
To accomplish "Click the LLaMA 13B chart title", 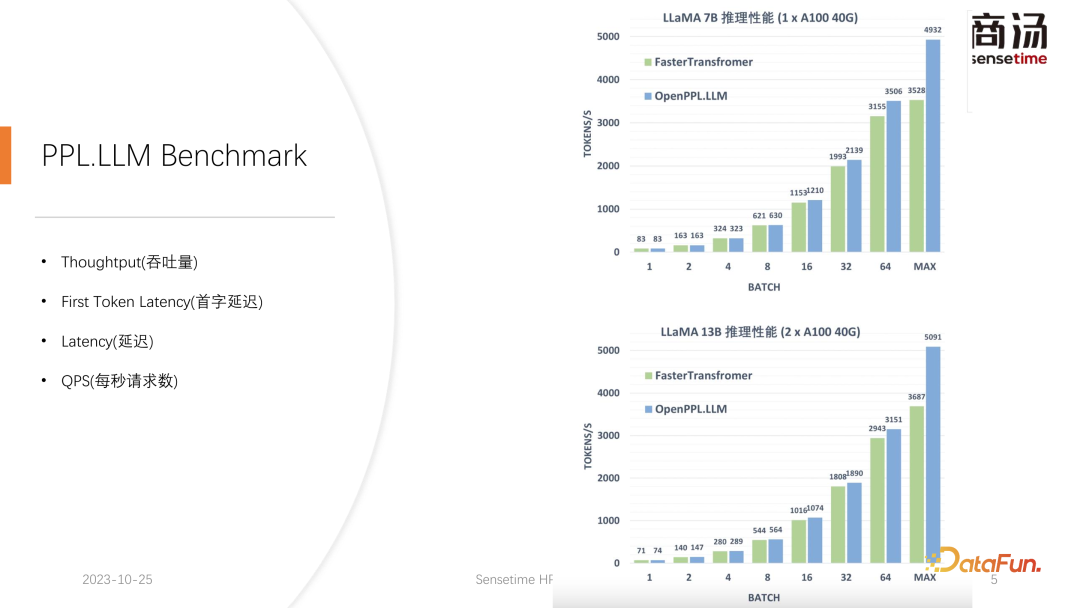I will coord(760,332).
